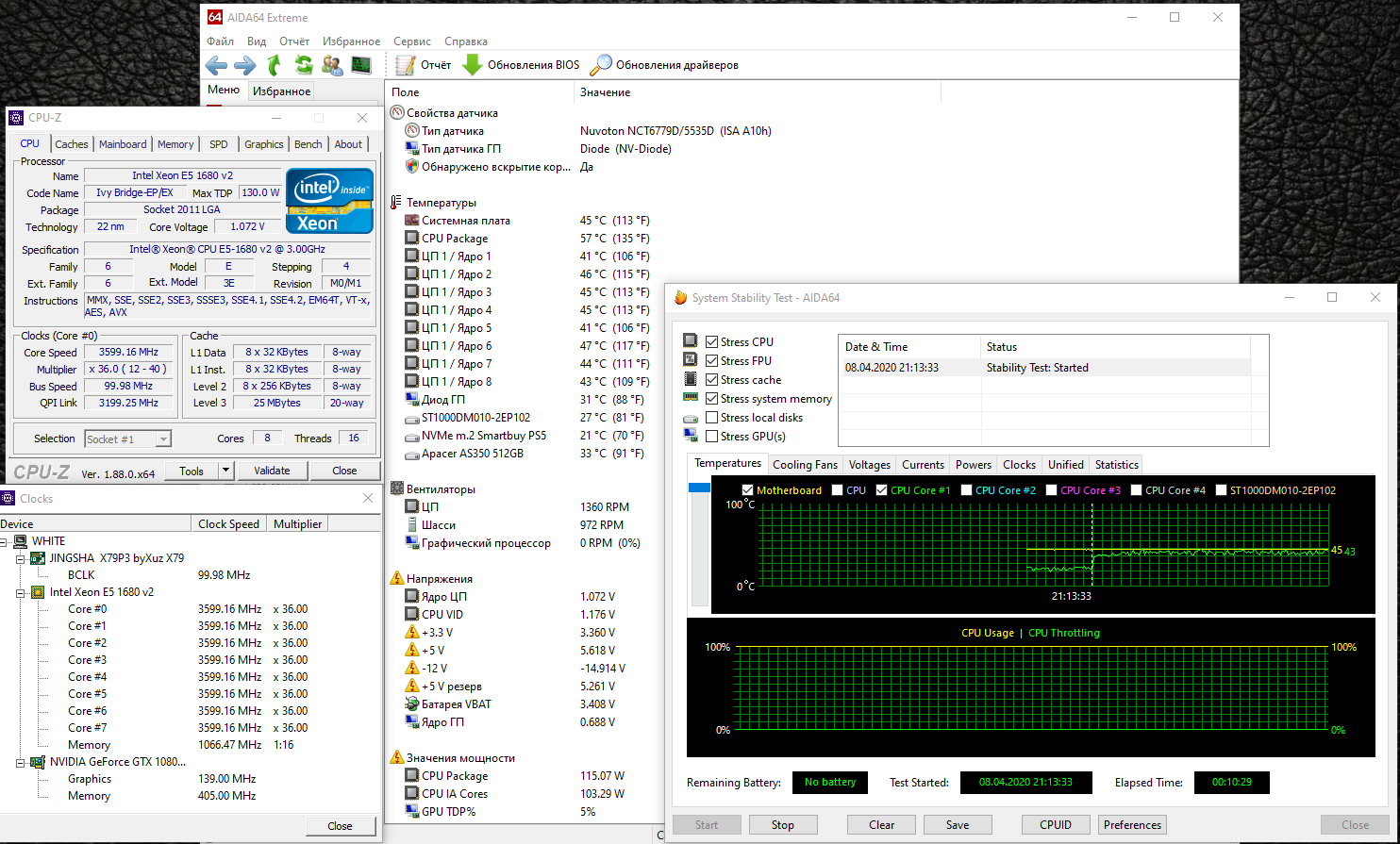Click the Clear button in stability test
The image size is (1400, 844).
tap(881, 825)
